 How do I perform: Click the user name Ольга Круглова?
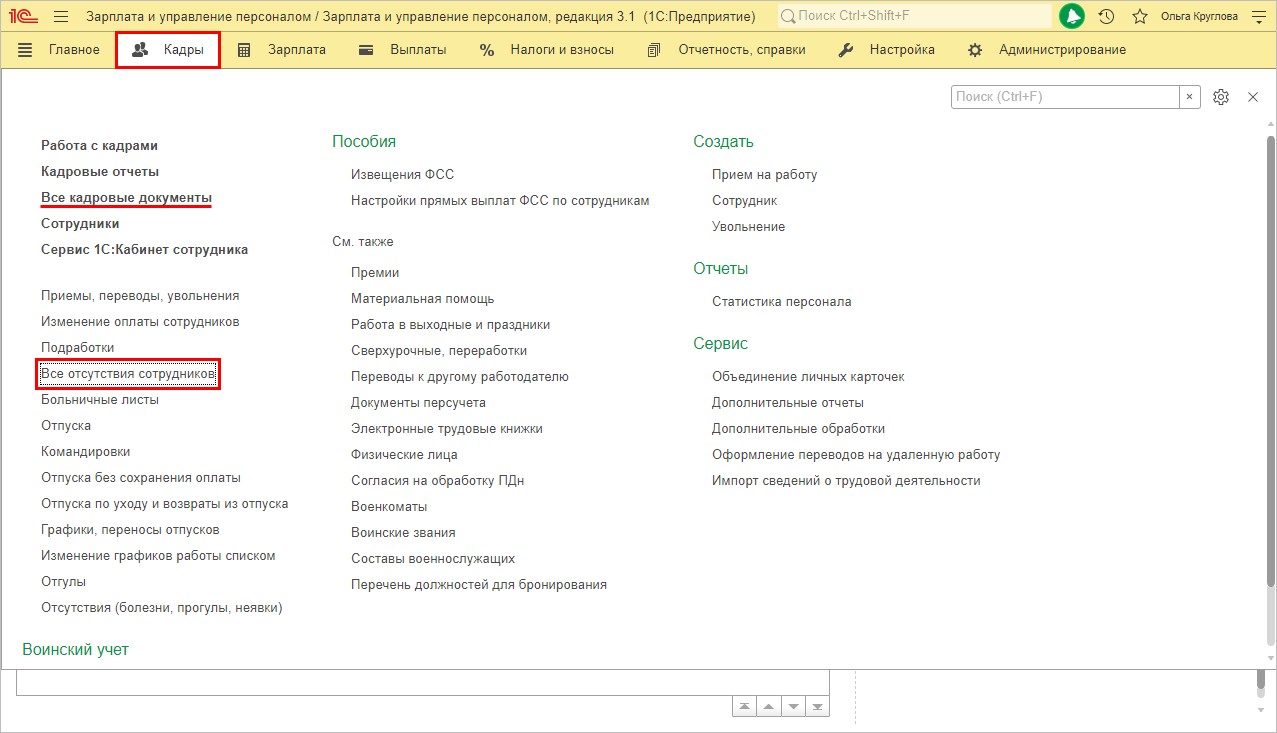[1199, 17]
